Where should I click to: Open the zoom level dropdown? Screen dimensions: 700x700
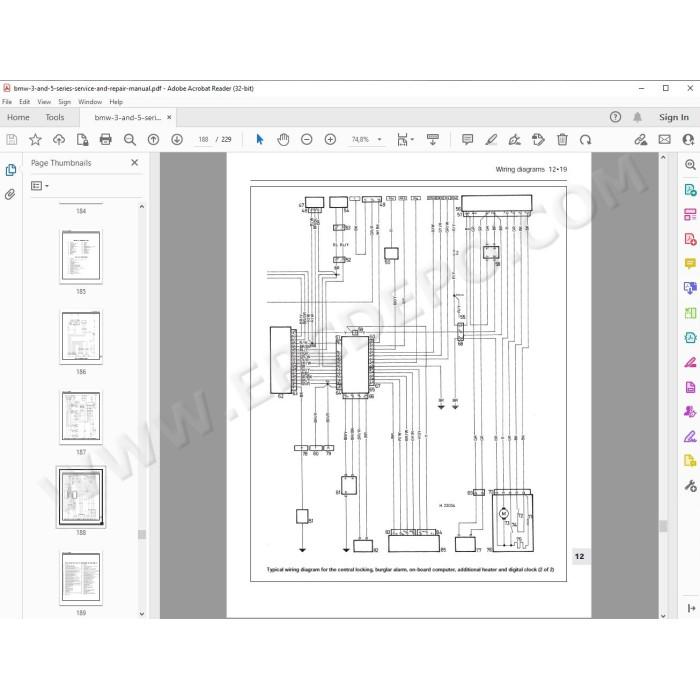click(x=379, y=140)
